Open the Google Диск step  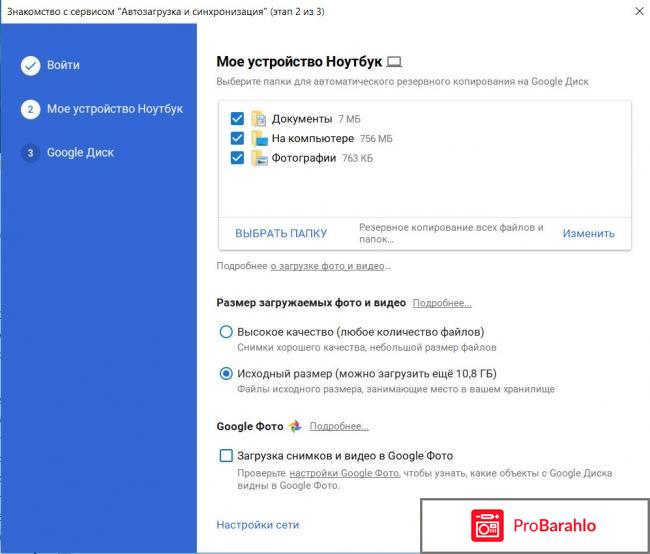pyautogui.click(x=80, y=153)
